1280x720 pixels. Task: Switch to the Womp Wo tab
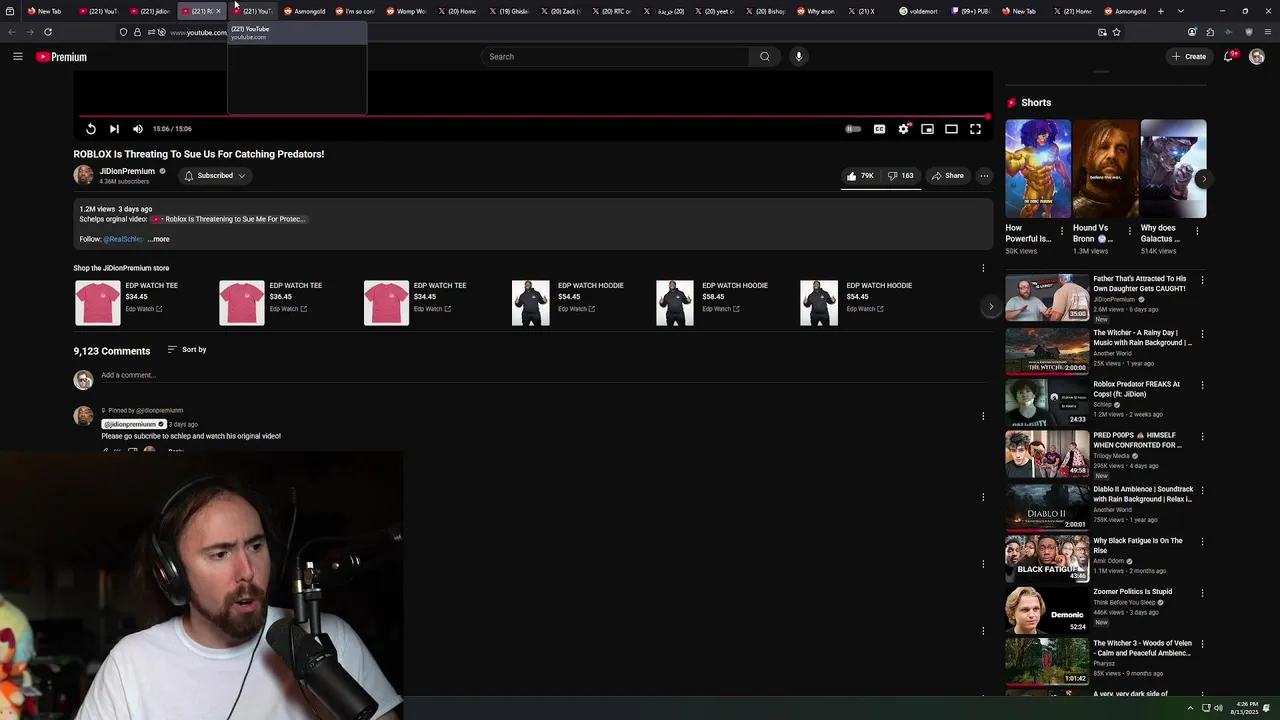(x=405, y=11)
